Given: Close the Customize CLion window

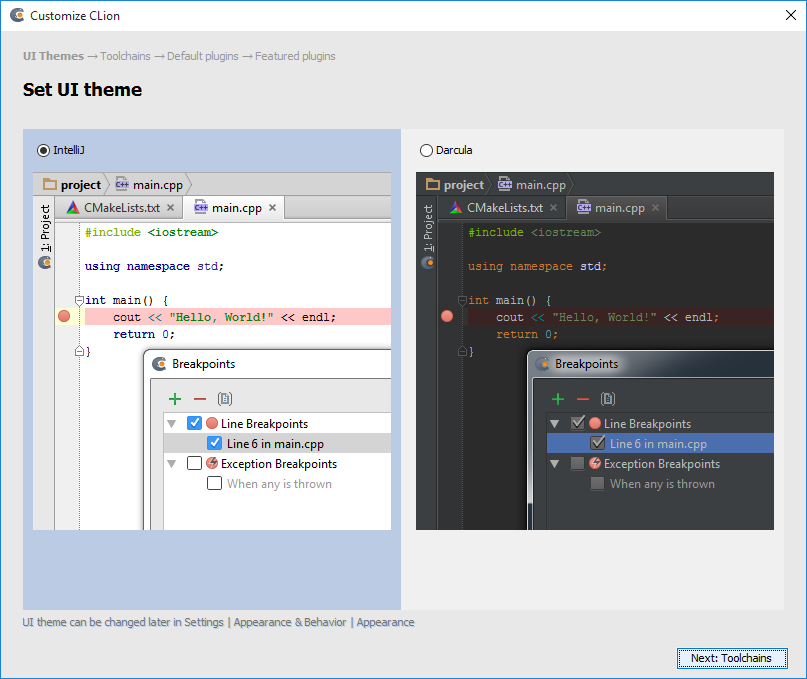Looking at the screenshot, I should [x=789, y=16].
